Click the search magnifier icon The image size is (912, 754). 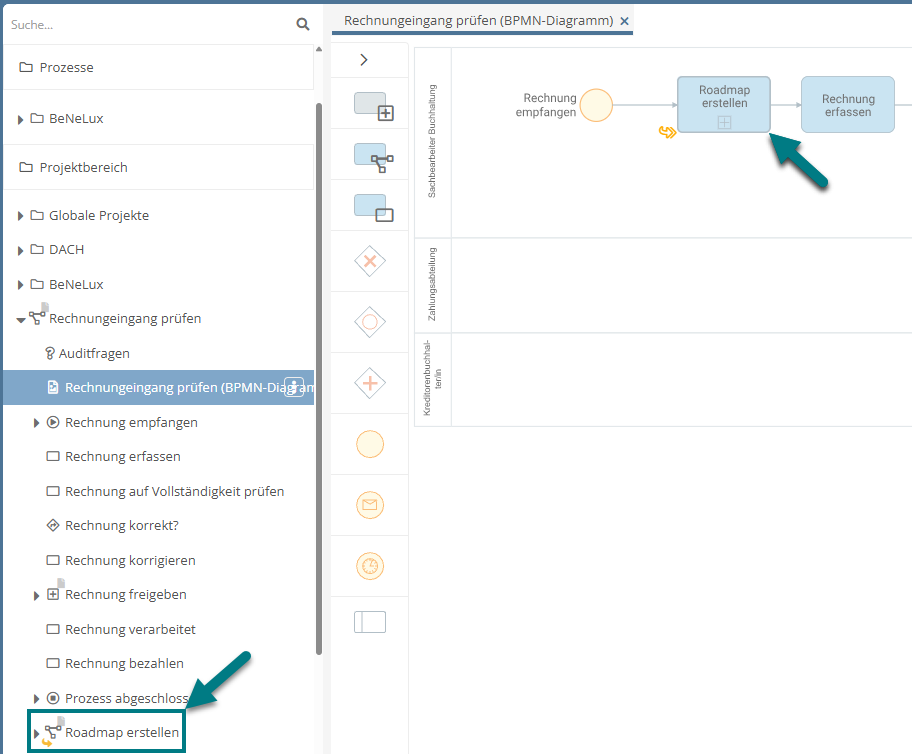(302, 24)
